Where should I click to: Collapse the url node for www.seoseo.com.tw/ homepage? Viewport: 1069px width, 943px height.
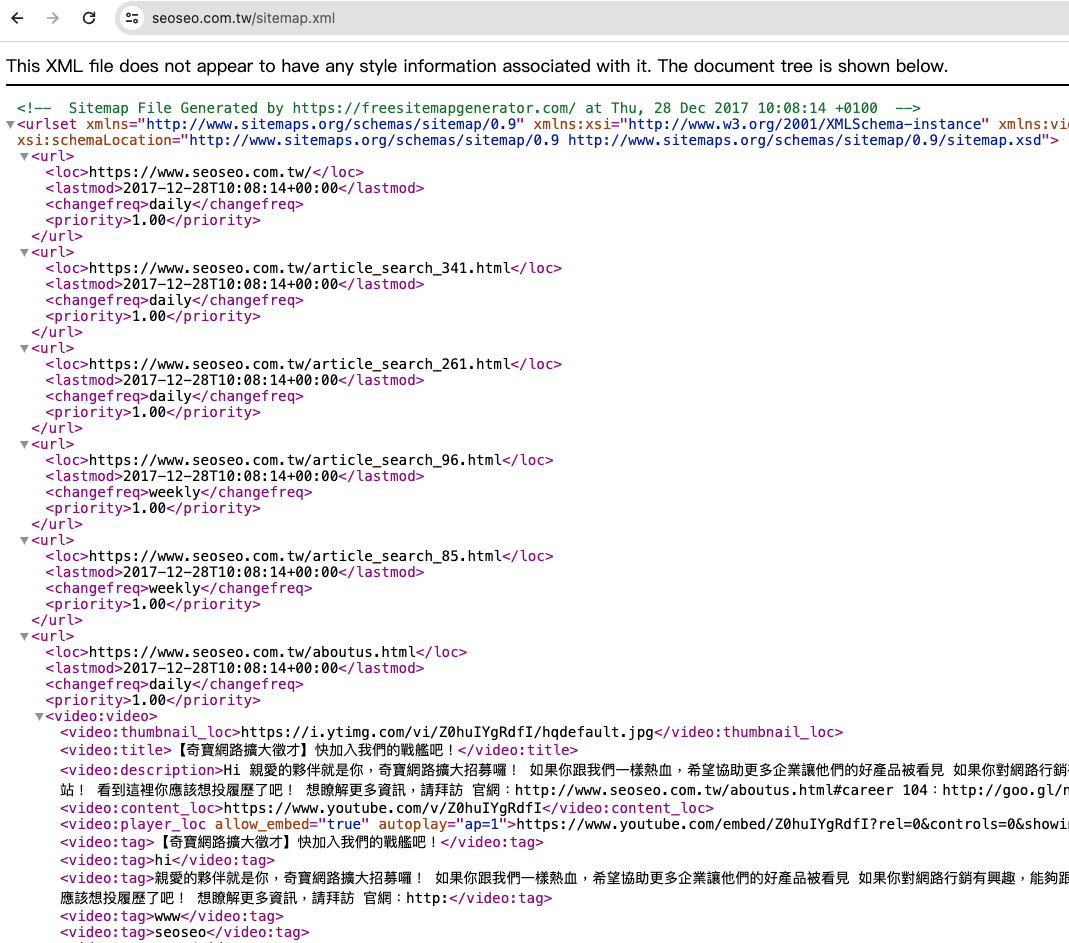pyautogui.click(x=25, y=157)
